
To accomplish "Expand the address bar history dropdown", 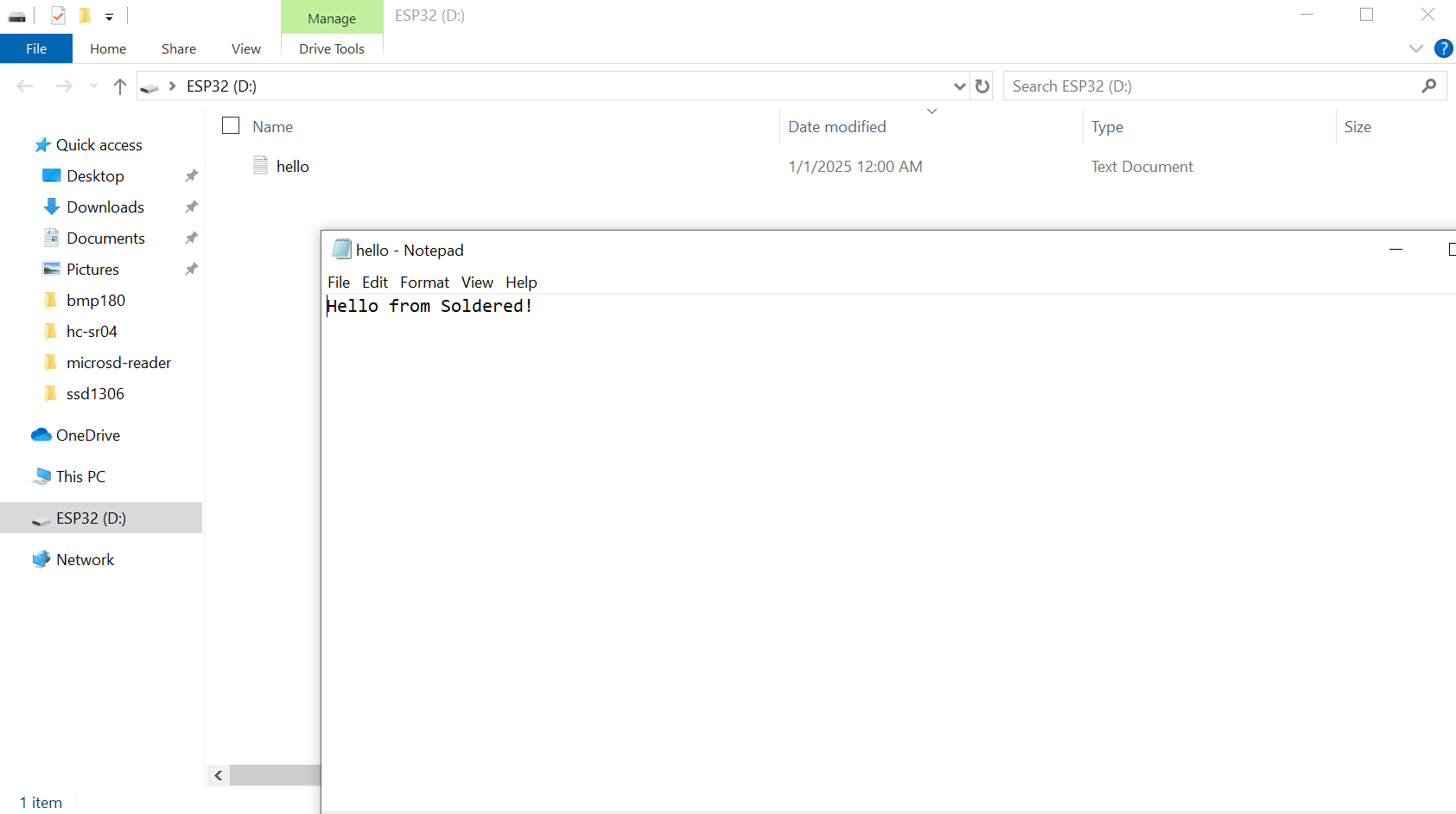I will pyautogui.click(x=959, y=86).
